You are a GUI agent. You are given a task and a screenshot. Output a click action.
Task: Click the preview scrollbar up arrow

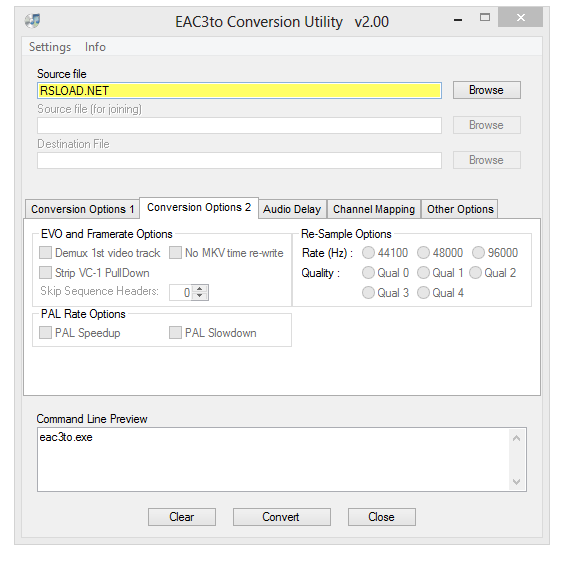pyautogui.click(x=516, y=438)
